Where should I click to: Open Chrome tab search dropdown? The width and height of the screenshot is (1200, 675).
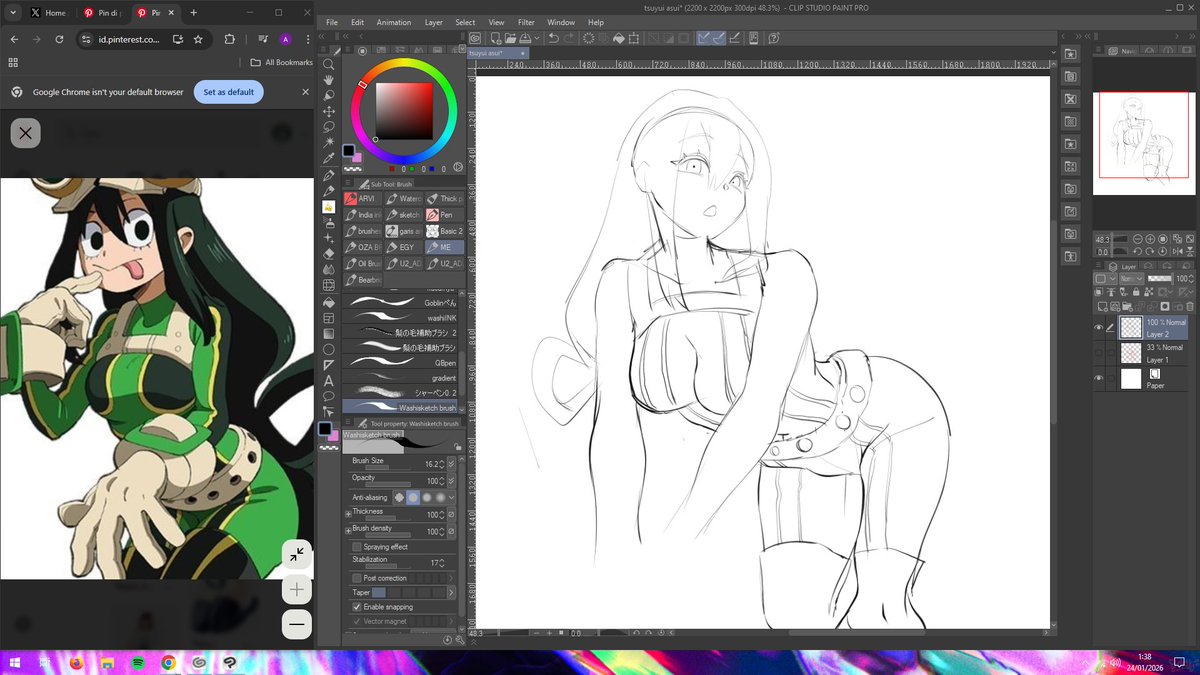[x=13, y=12]
